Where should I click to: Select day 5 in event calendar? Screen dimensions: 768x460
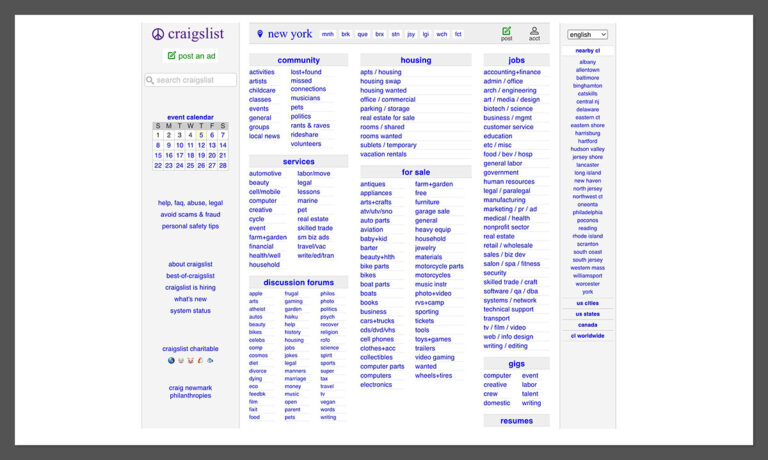pyautogui.click(x=201, y=135)
